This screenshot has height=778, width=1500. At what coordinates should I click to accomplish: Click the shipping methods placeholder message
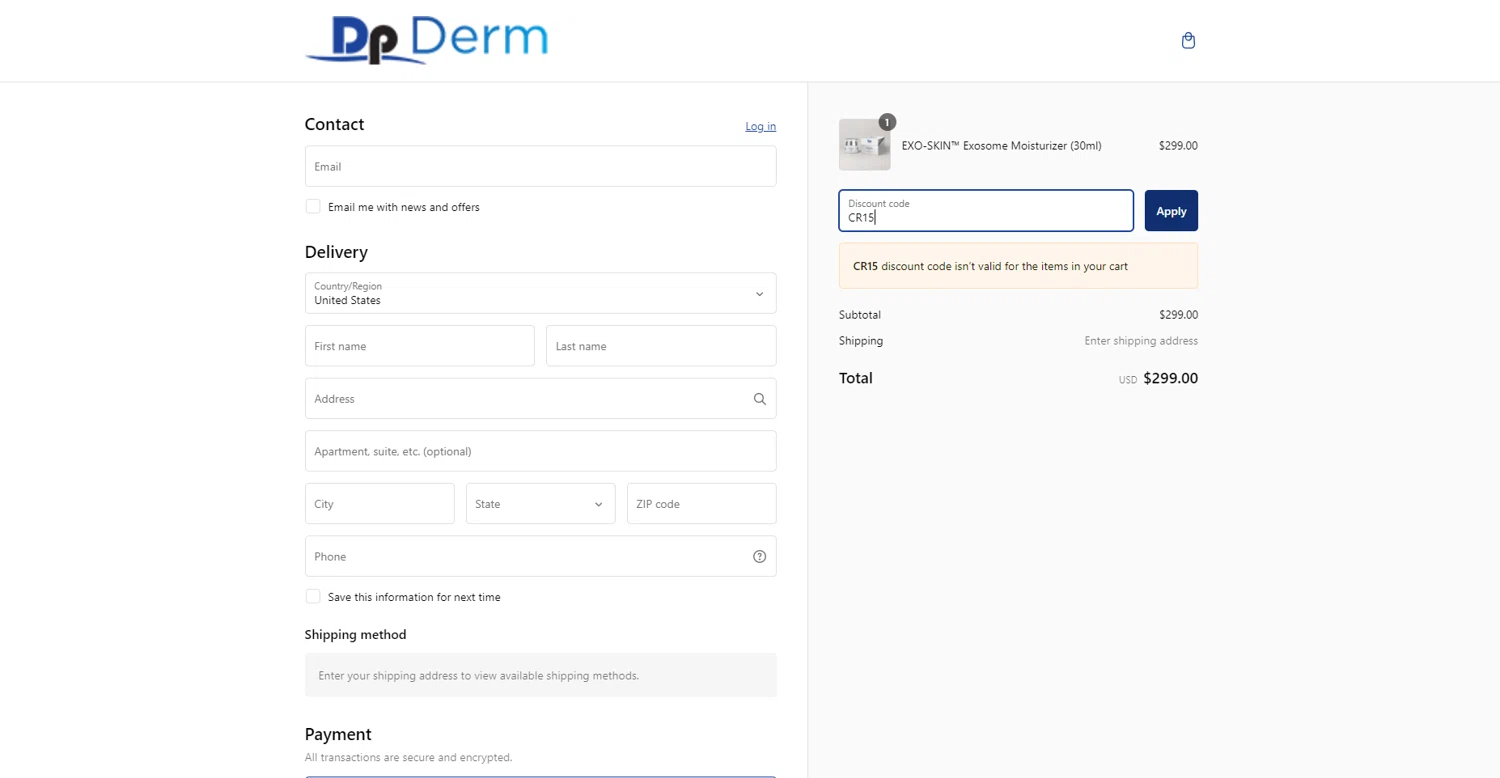[x=541, y=675]
